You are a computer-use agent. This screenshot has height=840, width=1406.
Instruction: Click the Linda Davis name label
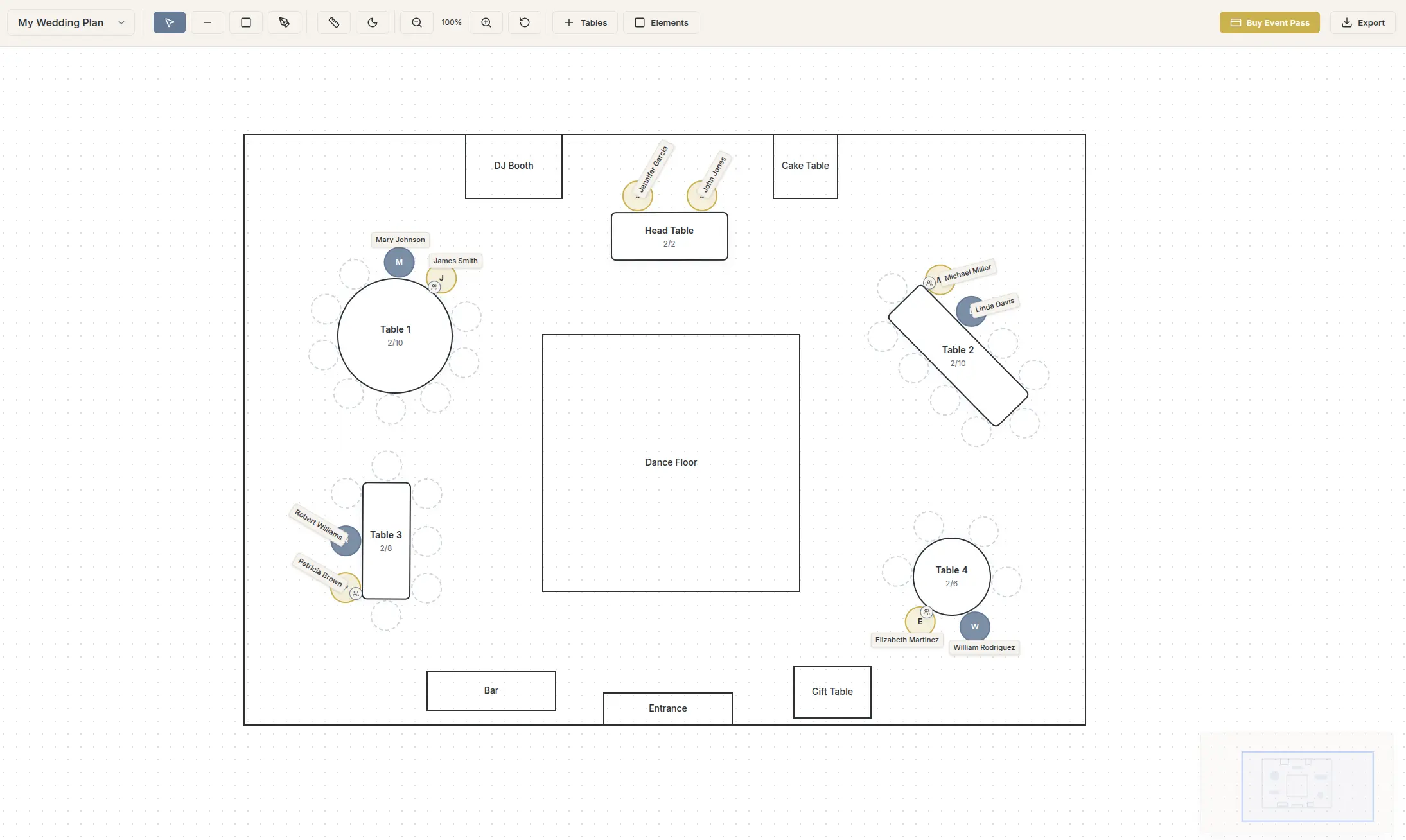pos(994,305)
